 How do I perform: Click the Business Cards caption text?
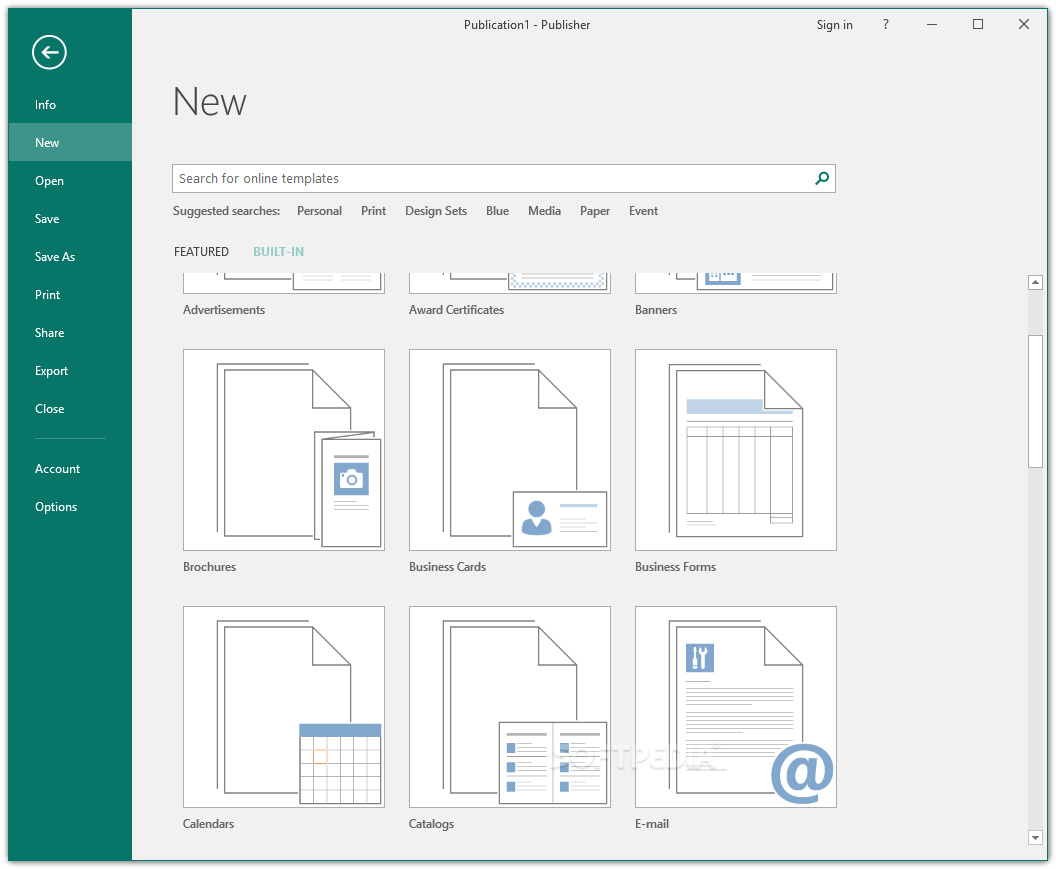coord(447,567)
